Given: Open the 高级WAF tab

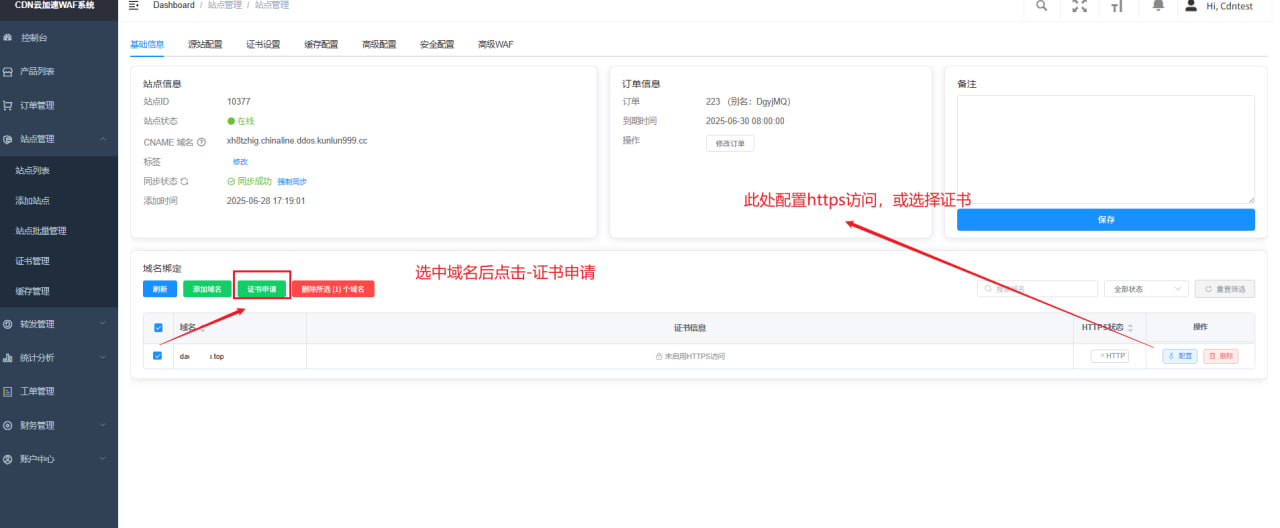Looking at the screenshot, I should tap(495, 45).
